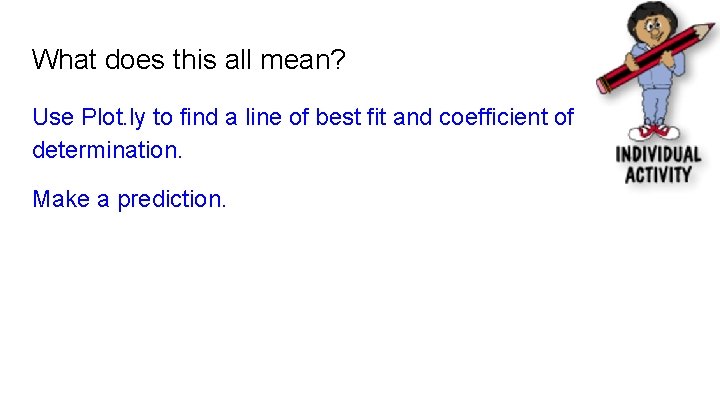Click the word 'prediction.' in blue
Screen dimensions: 720x405
coord(172,200)
